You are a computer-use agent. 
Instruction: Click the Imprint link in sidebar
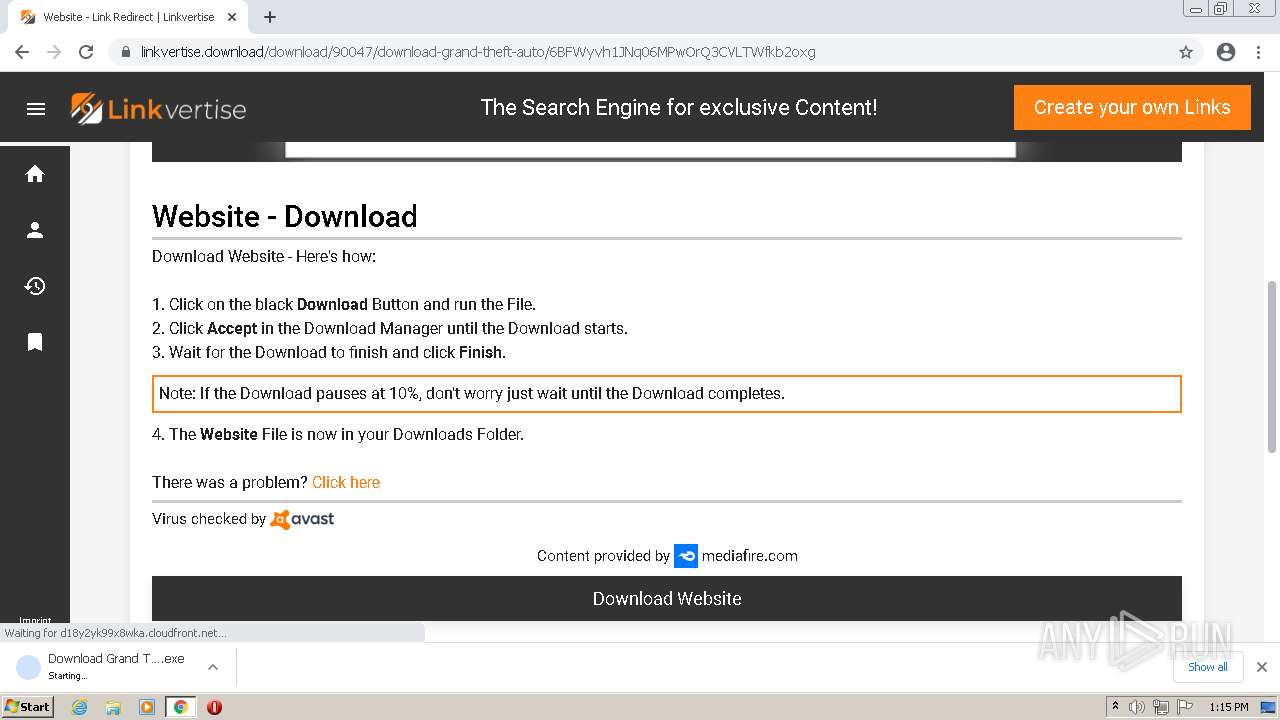tap(35, 621)
